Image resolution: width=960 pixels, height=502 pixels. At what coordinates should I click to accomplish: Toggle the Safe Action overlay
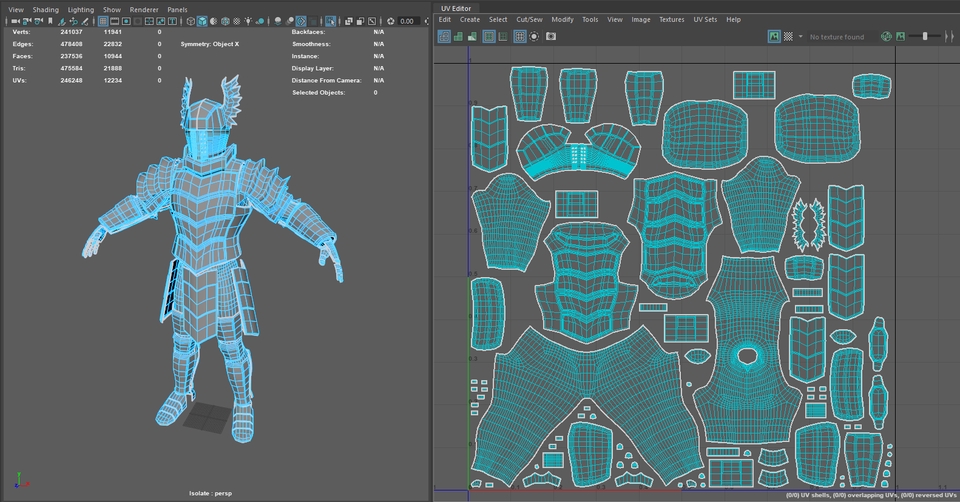pyautogui.click(x=161, y=21)
